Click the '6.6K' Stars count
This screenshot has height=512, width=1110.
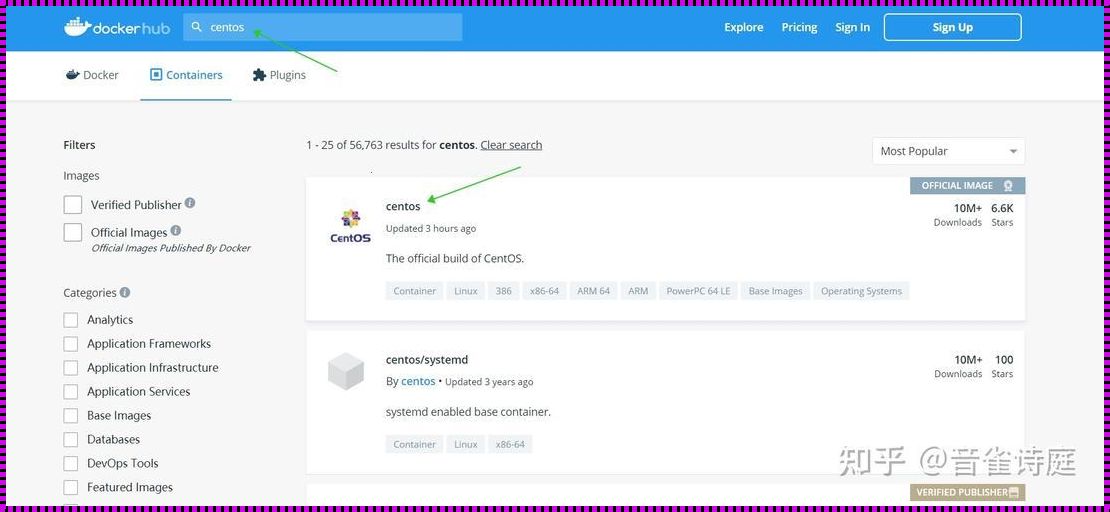[x=1002, y=208]
